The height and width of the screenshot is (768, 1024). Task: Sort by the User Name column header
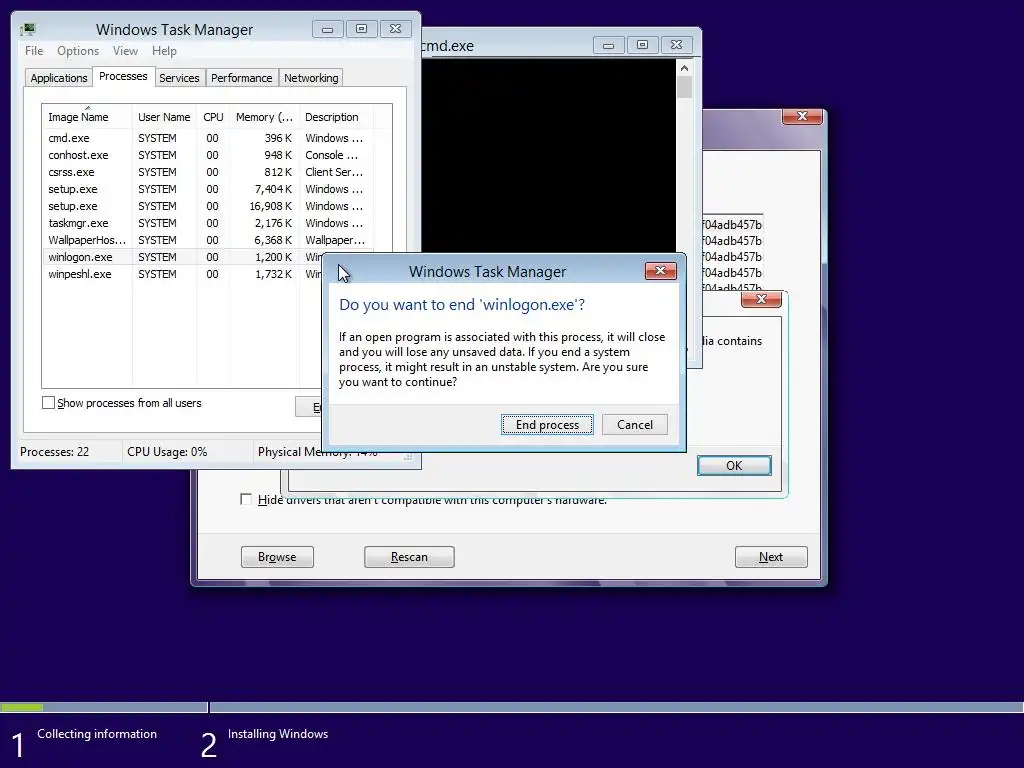pyautogui.click(x=164, y=117)
